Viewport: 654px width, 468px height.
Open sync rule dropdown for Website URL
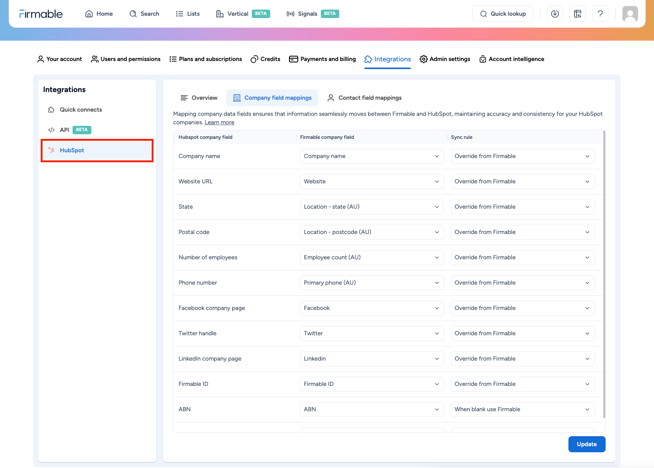pos(522,181)
